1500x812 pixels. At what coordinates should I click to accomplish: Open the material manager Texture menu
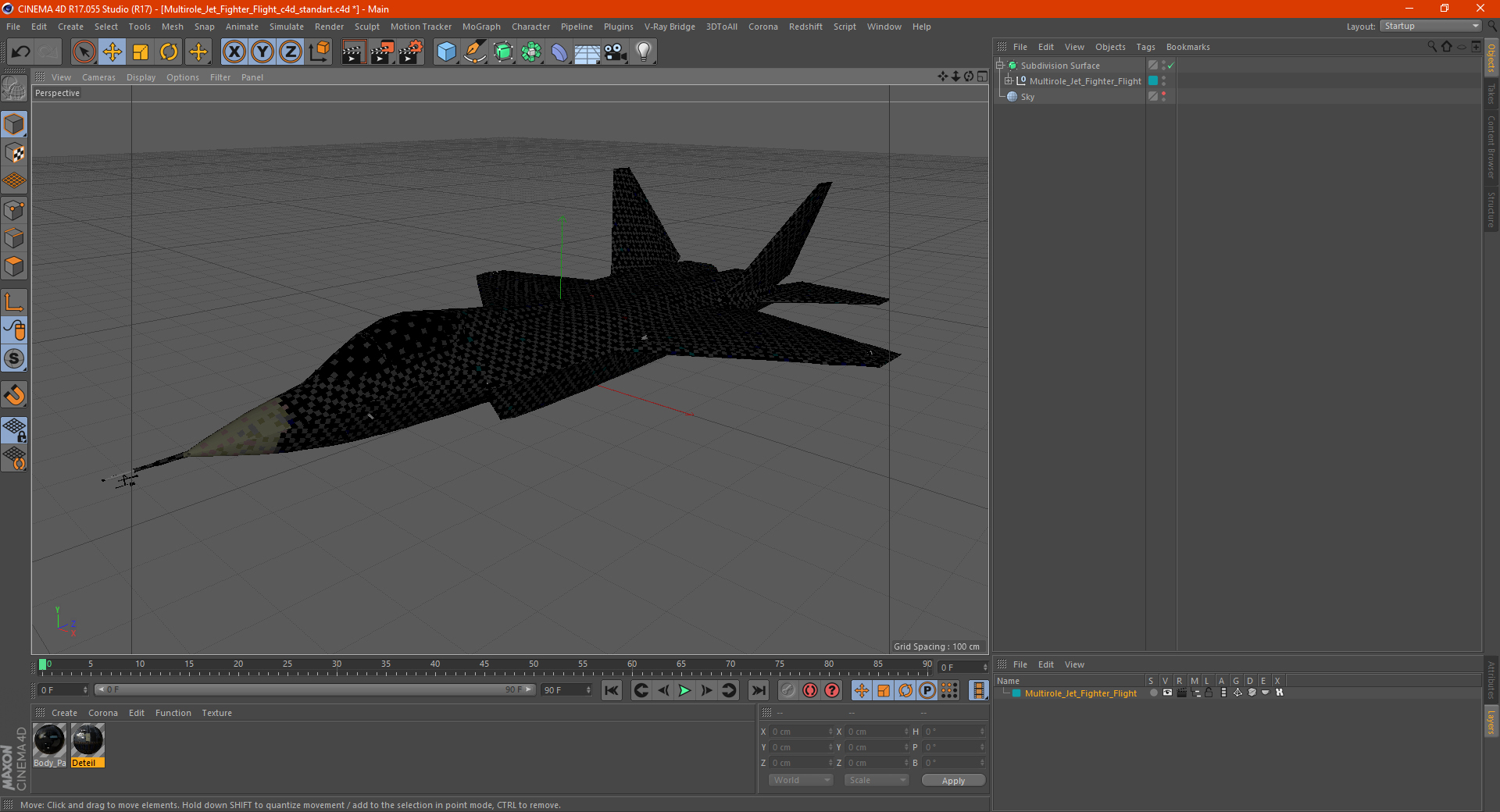point(216,713)
